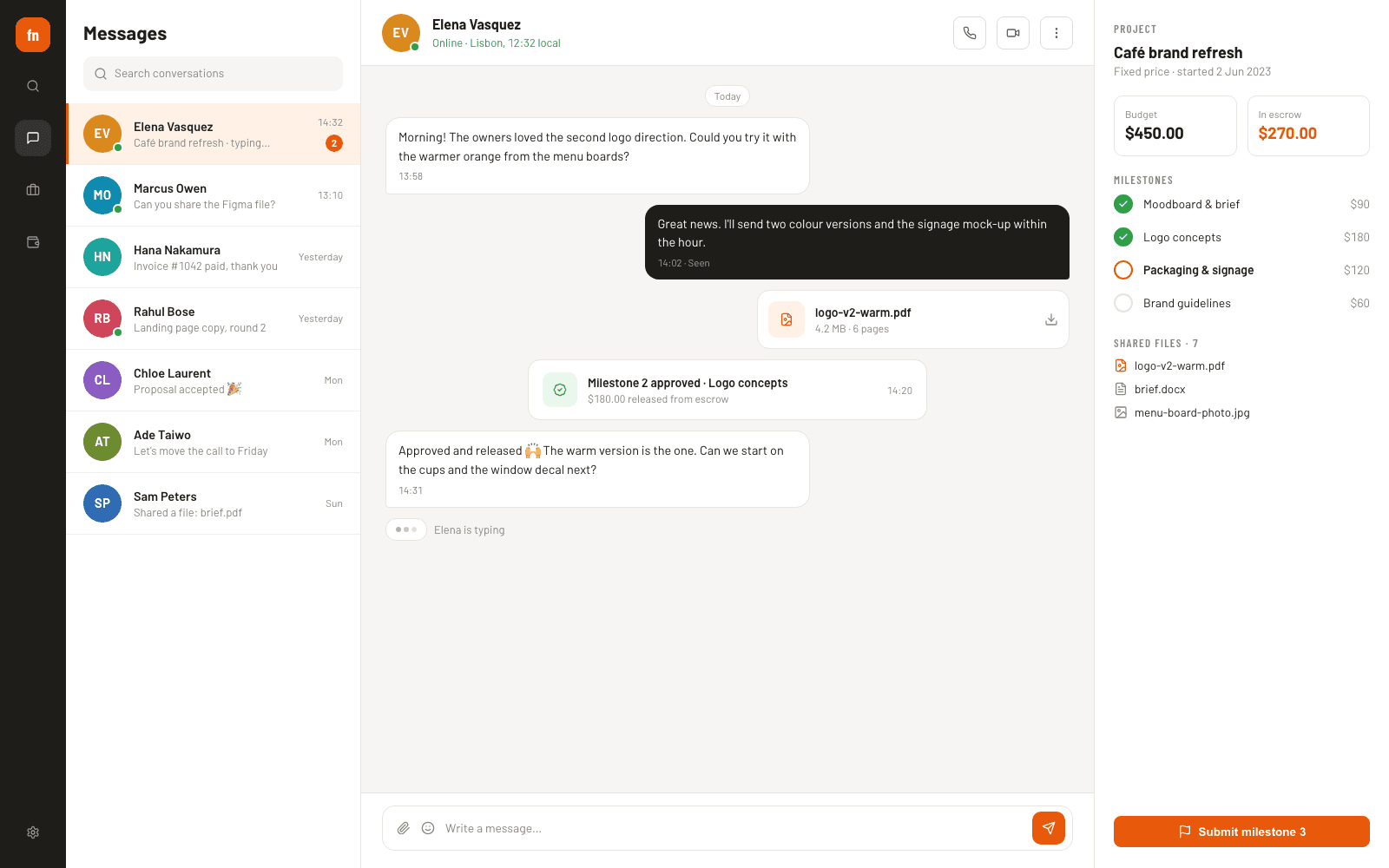Open shared file menu-board-photo.jpg
The image size is (1389, 868).
tap(1182, 412)
